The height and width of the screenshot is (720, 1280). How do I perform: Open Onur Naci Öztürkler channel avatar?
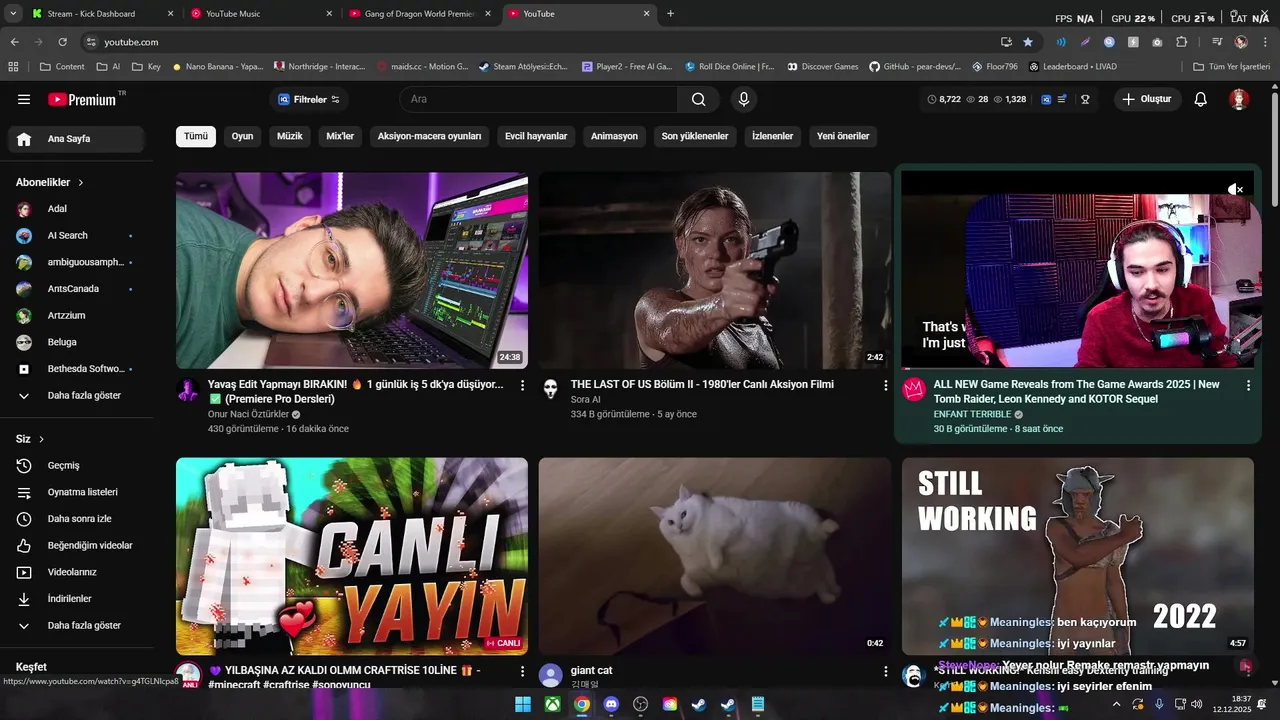click(x=188, y=390)
